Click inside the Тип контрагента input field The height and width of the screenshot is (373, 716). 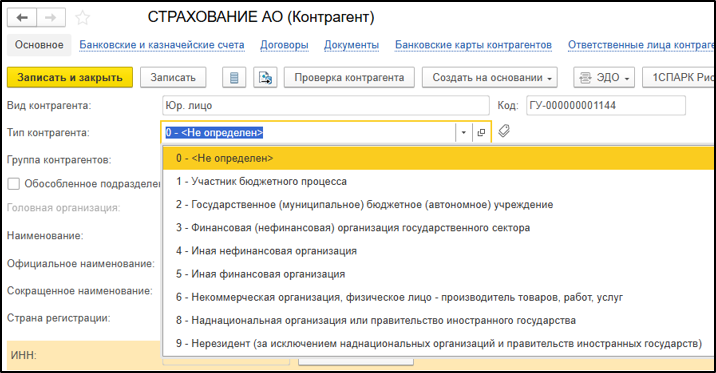pos(309,132)
